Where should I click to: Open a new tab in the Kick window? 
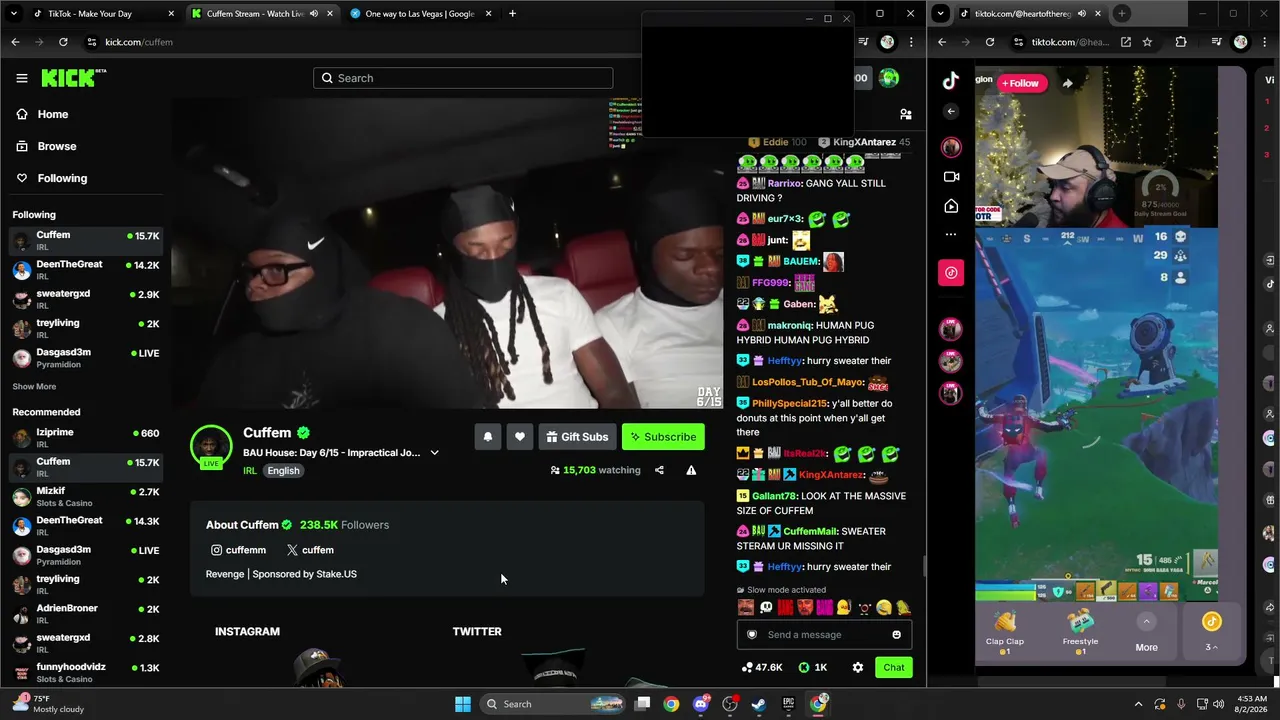512,14
